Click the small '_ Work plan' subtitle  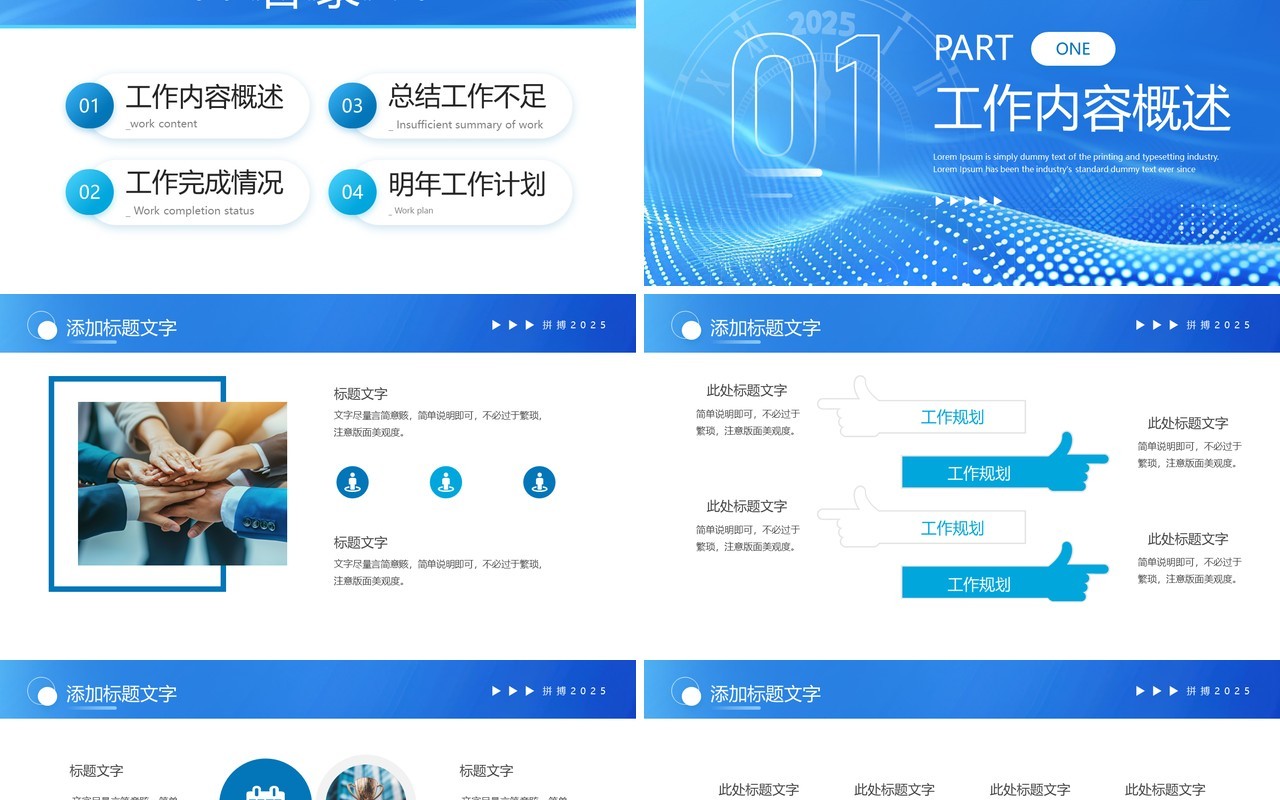[411, 211]
